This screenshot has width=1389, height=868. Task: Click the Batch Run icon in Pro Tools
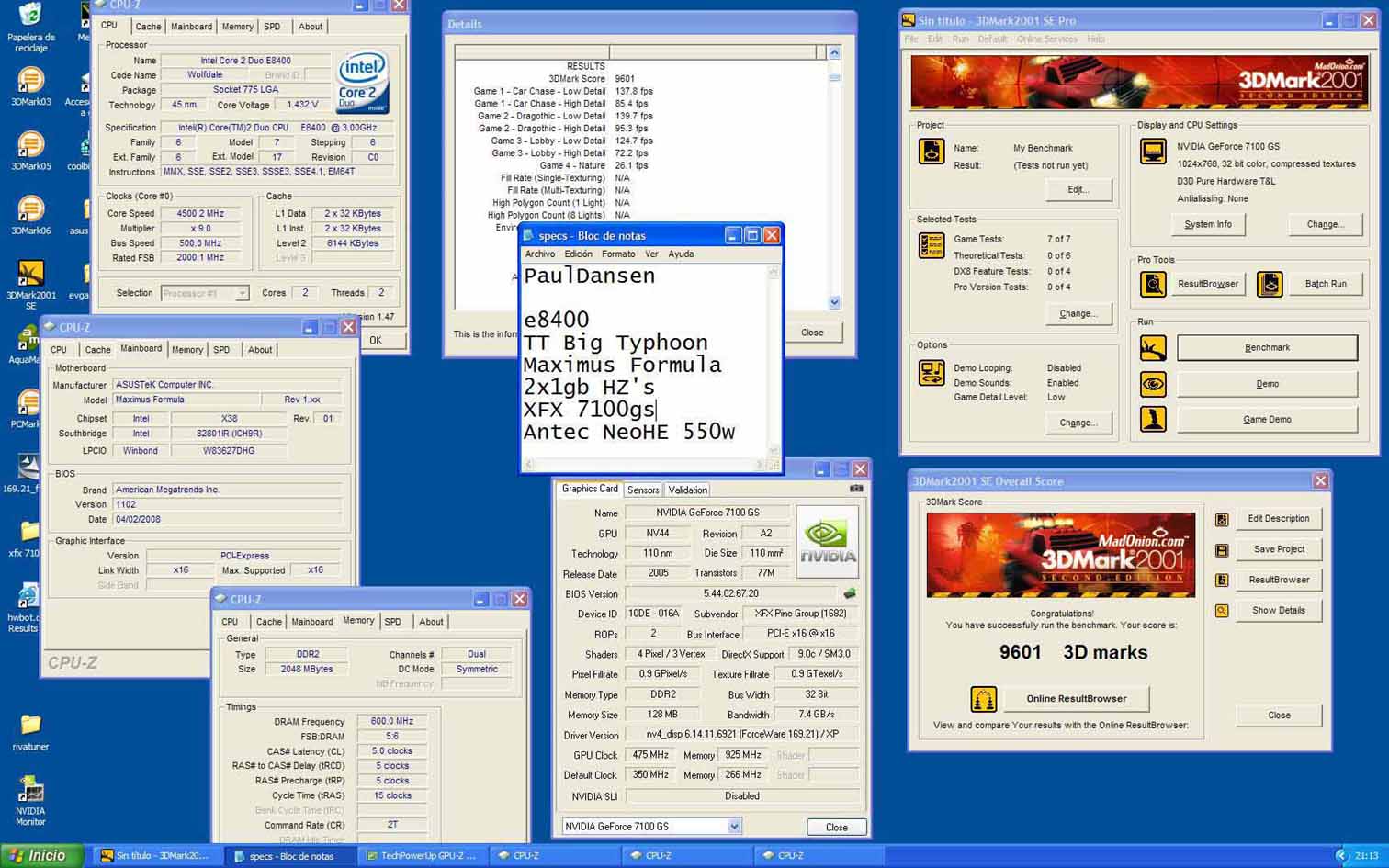[1270, 284]
